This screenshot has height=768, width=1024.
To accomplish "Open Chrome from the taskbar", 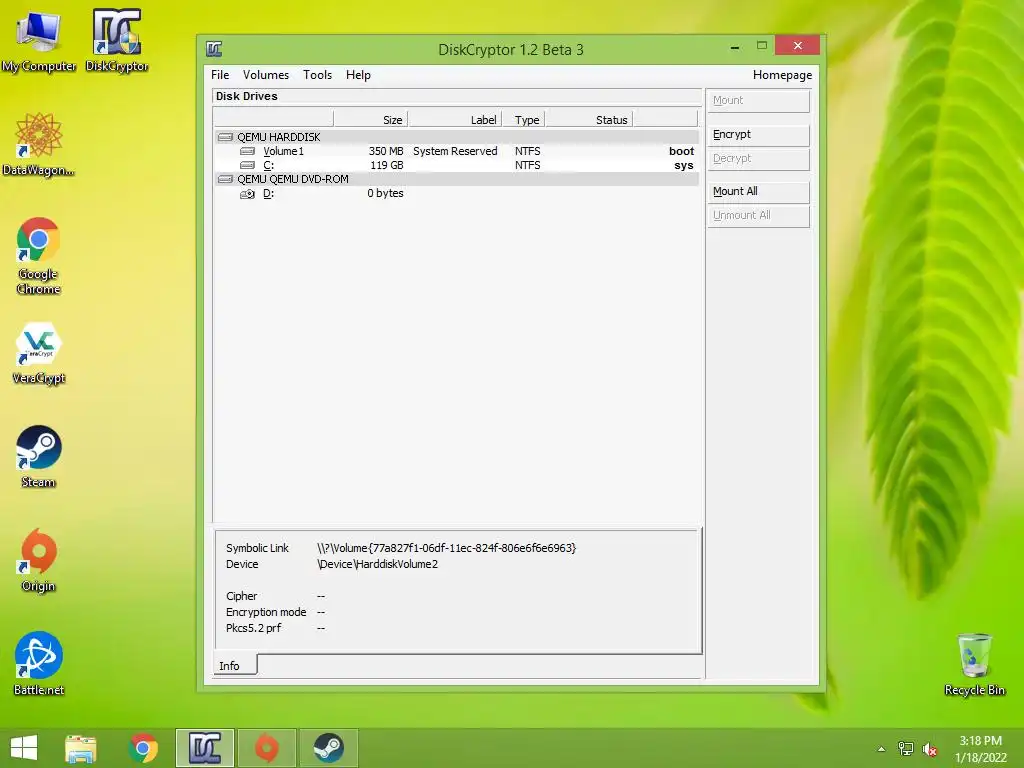I will [x=143, y=748].
